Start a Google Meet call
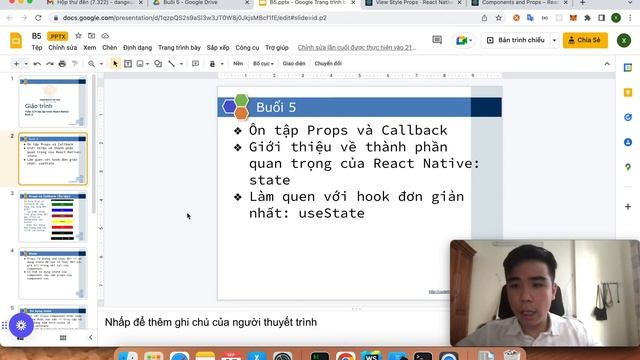The width and height of the screenshot is (640, 360). [464, 40]
